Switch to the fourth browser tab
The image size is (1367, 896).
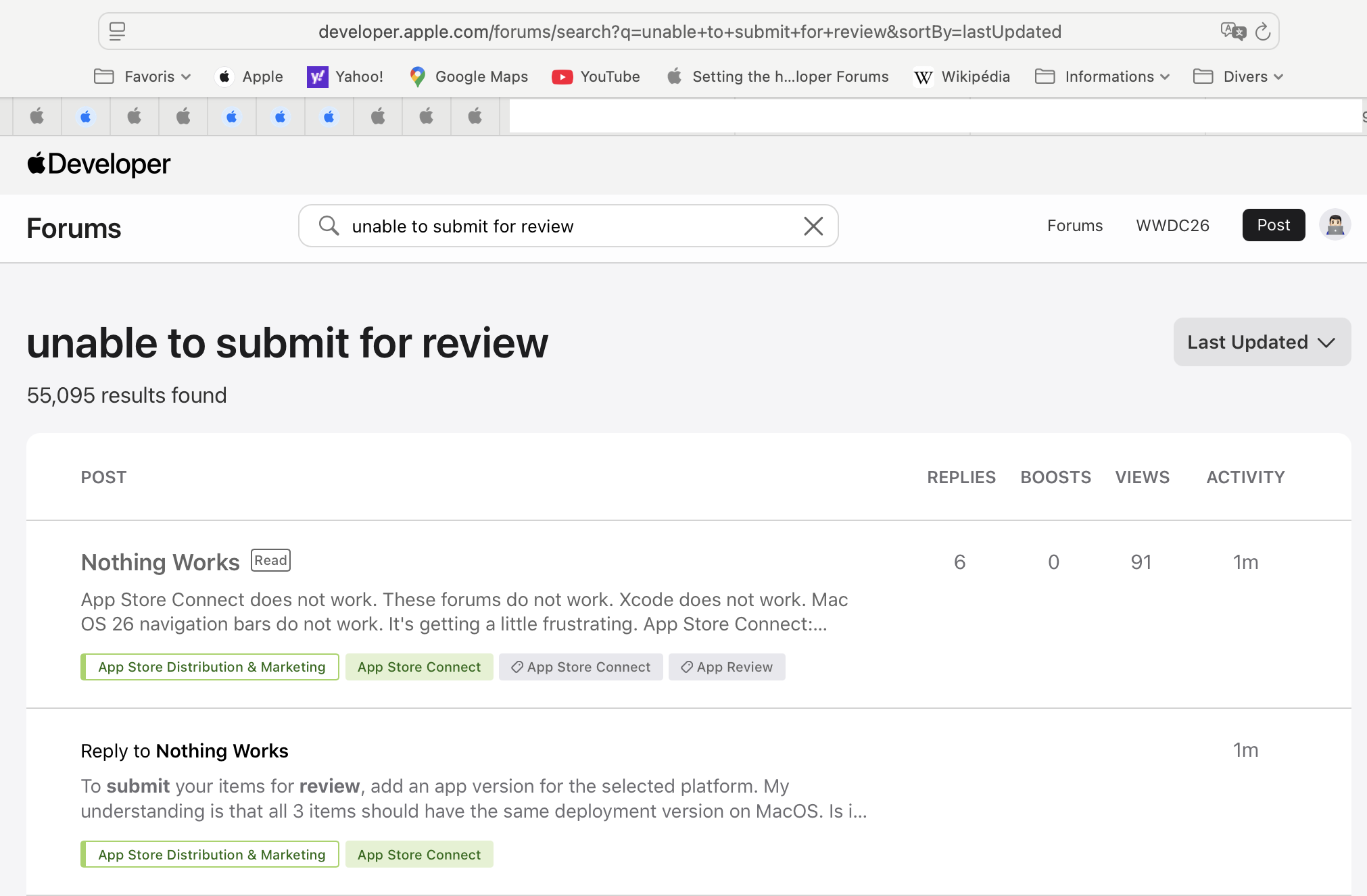[183, 117]
